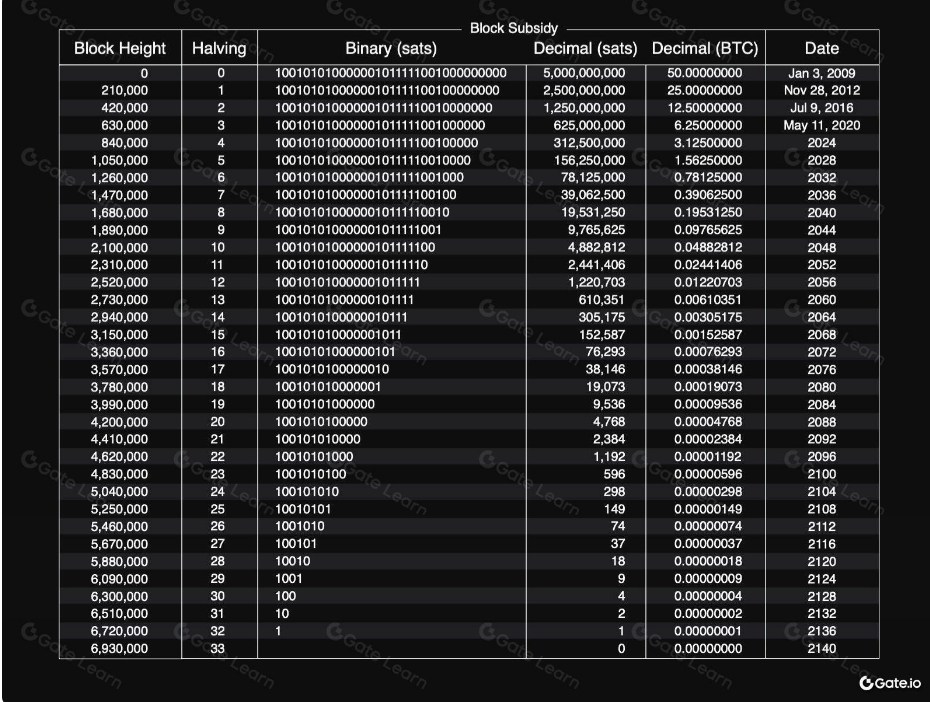Click halving number 16
930x702 pixels.
tap(218, 352)
